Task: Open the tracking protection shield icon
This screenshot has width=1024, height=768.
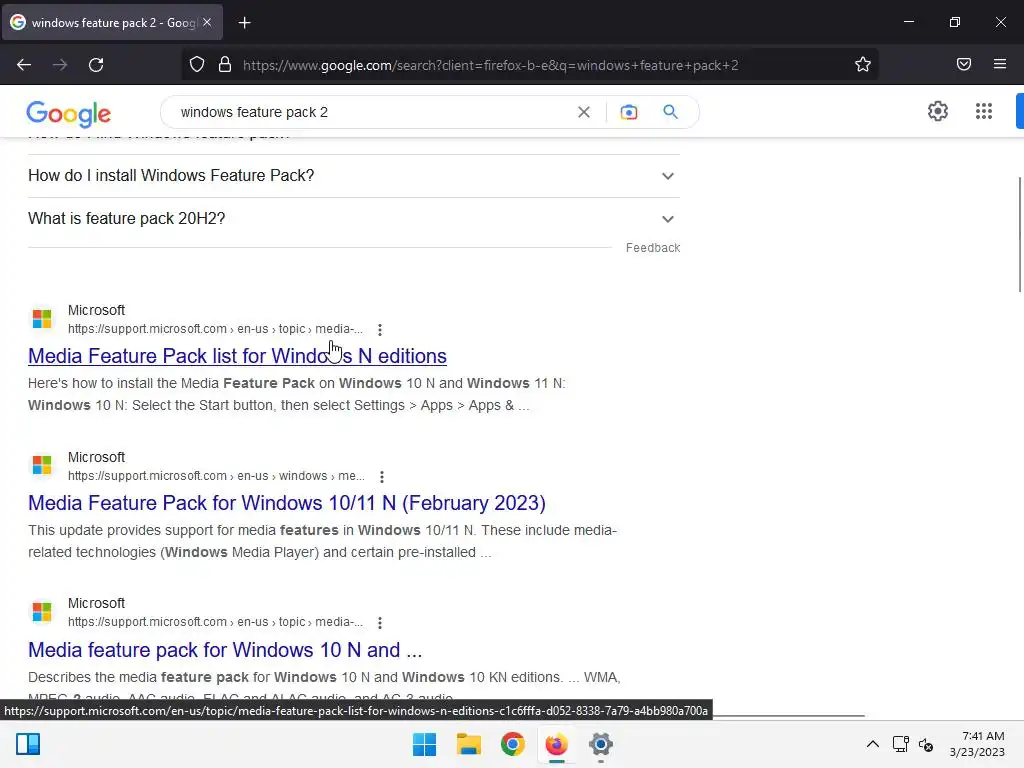Action: [x=197, y=65]
